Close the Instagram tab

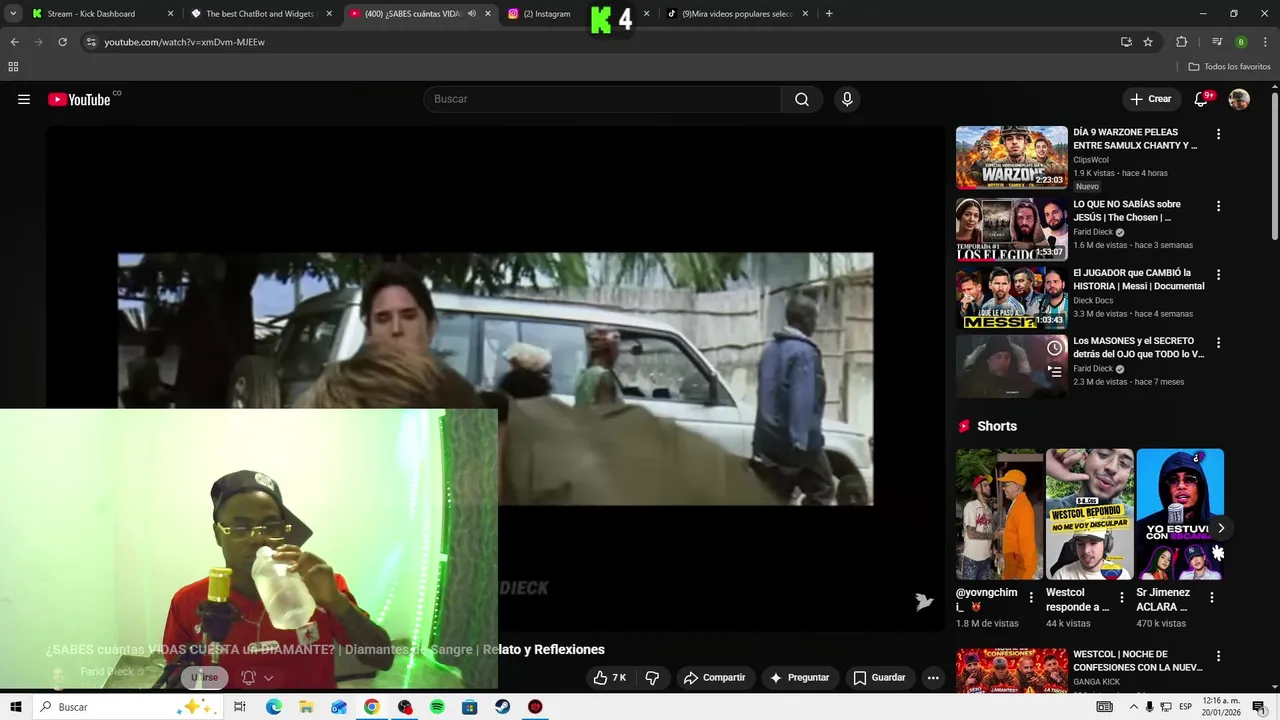coord(646,14)
